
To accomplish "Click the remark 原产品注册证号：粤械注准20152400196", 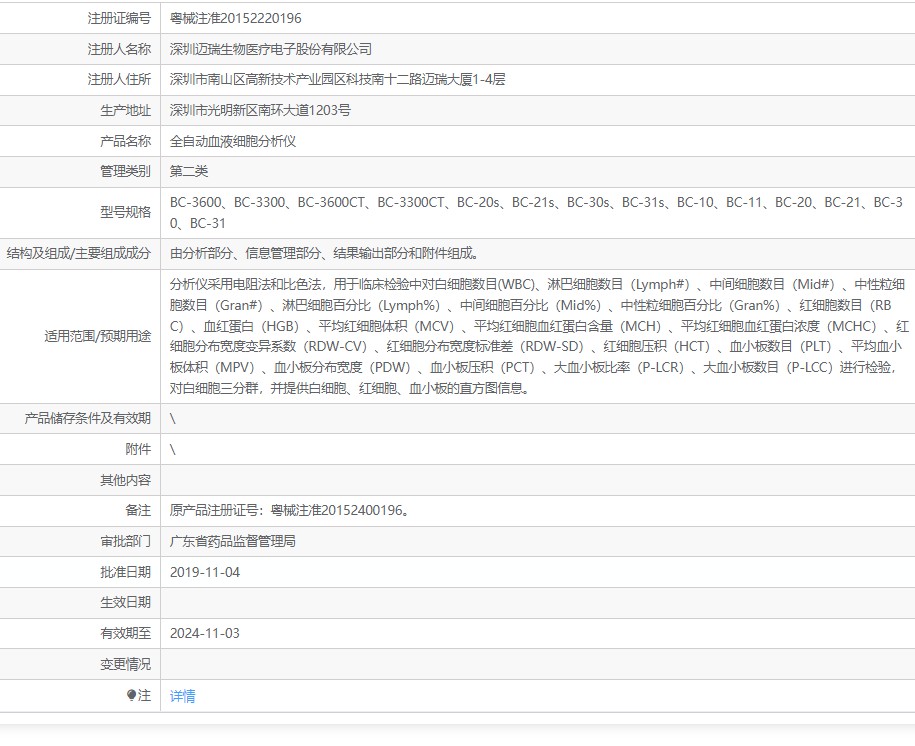I will point(290,510).
